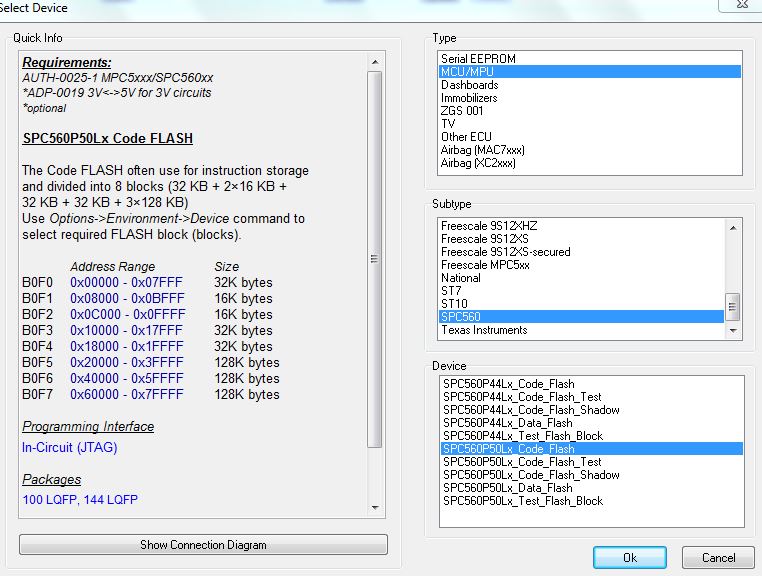Select SPC560P44Lx_Code_Flash device
Image resolution: width=762 pixels, height=576 pixels.
tap(592, 384)
